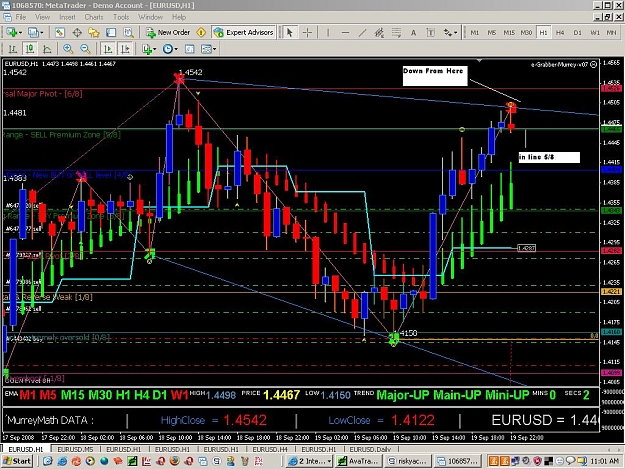
Task: Zoom in on the chart
Action: point(68,49)
